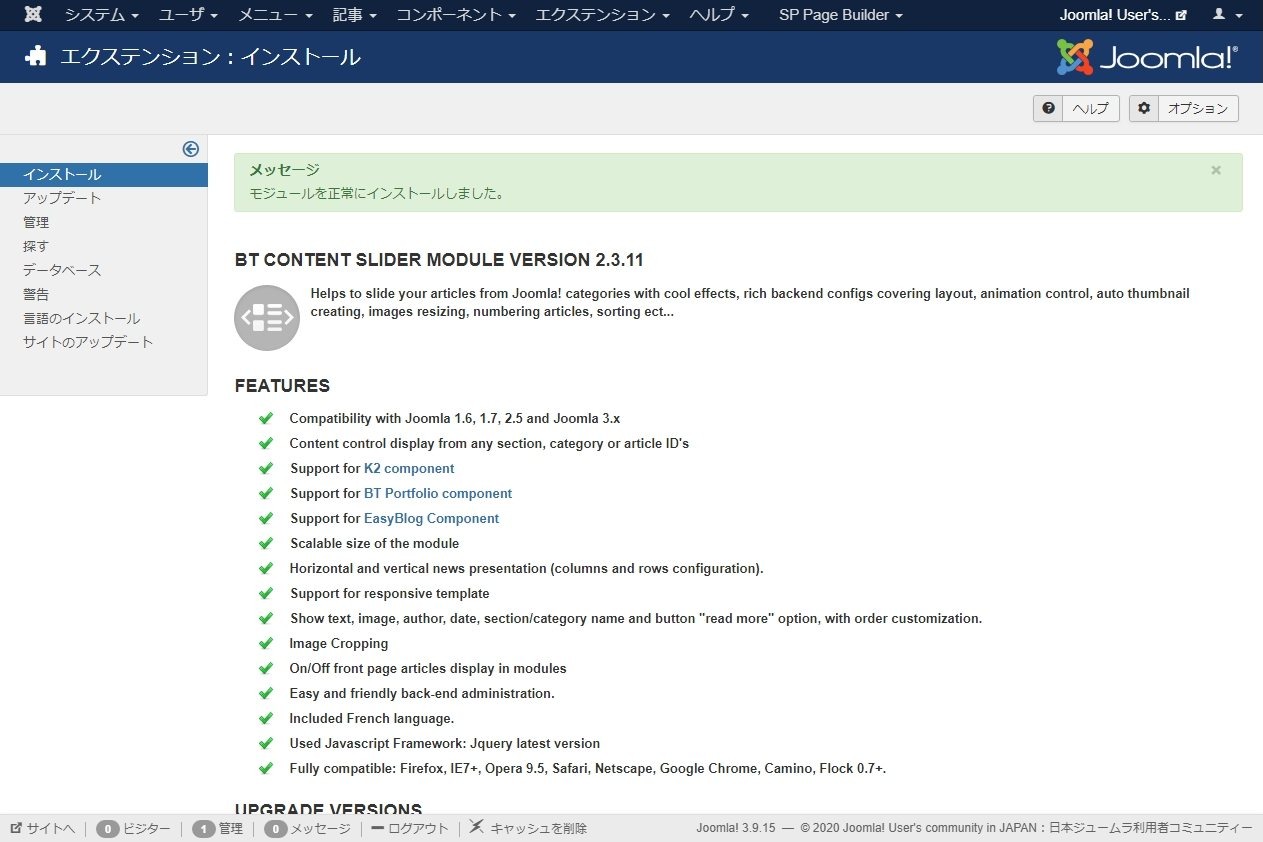The image size is (1263, 842).
Task: Open the SP Page Builder dropdown
Action: (840, 15)
